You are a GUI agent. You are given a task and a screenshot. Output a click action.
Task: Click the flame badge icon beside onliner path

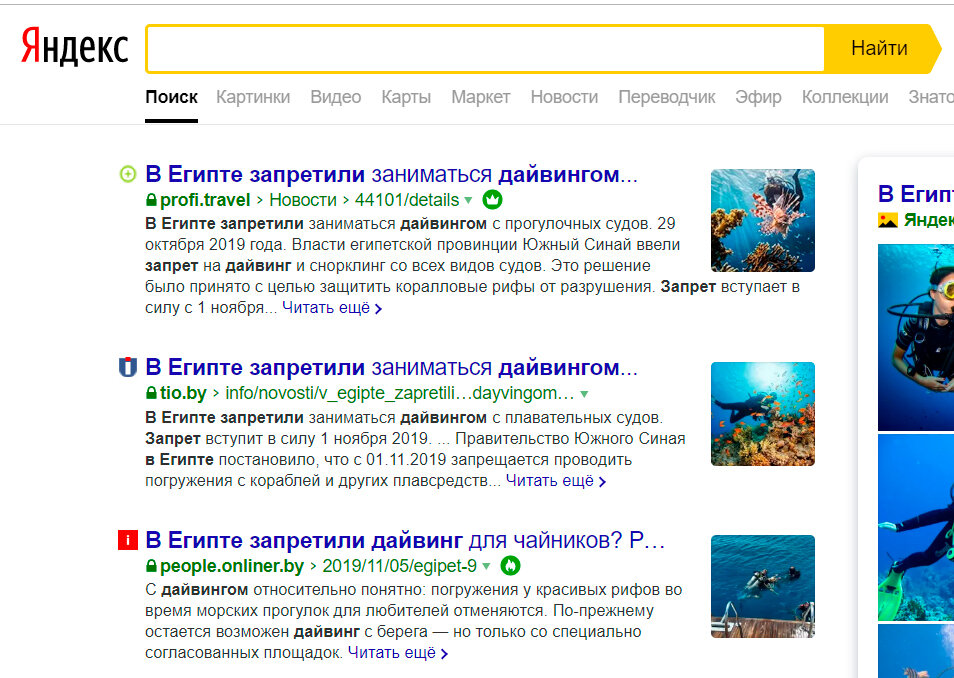pyautogui.click(x=510, y=566)
